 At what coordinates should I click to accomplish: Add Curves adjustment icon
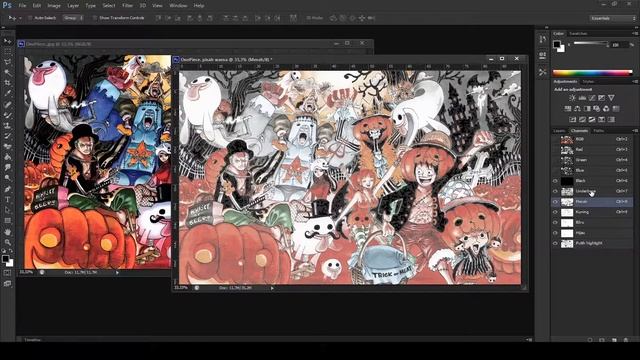pyautogui.click(x=592, y=98)
